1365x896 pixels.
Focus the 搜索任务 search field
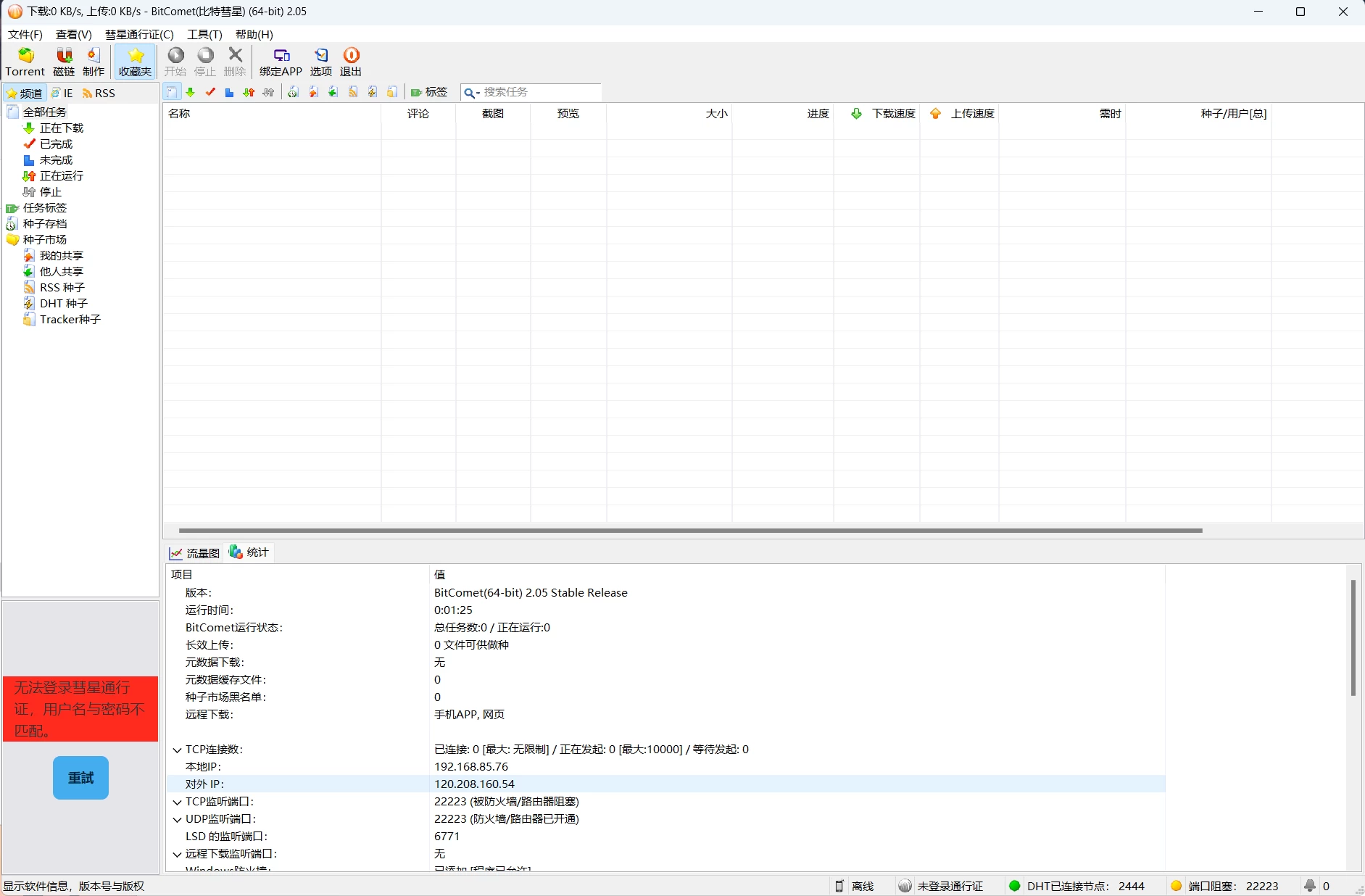[541, 92]
